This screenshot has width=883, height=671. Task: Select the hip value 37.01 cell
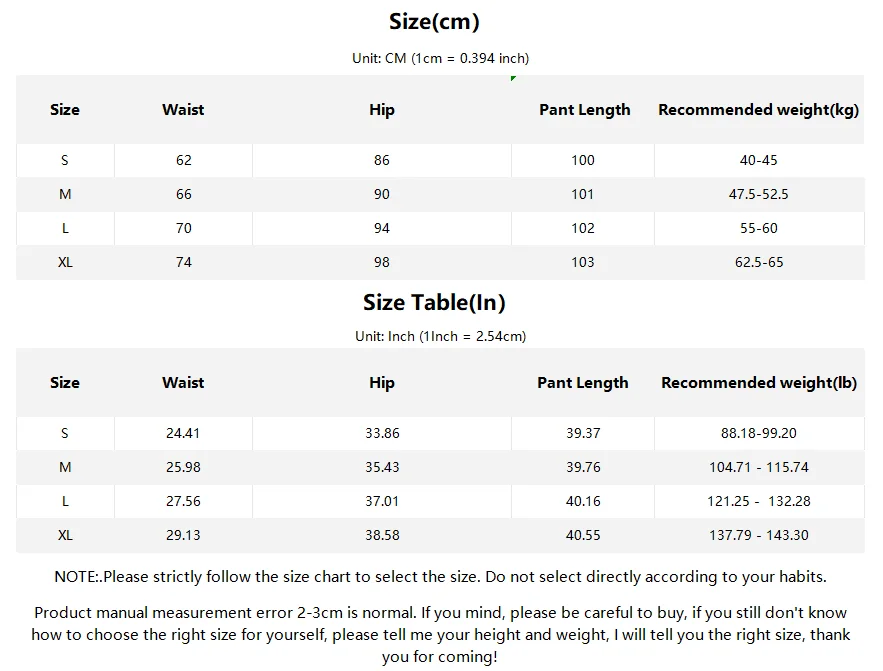tap(382, 501)
